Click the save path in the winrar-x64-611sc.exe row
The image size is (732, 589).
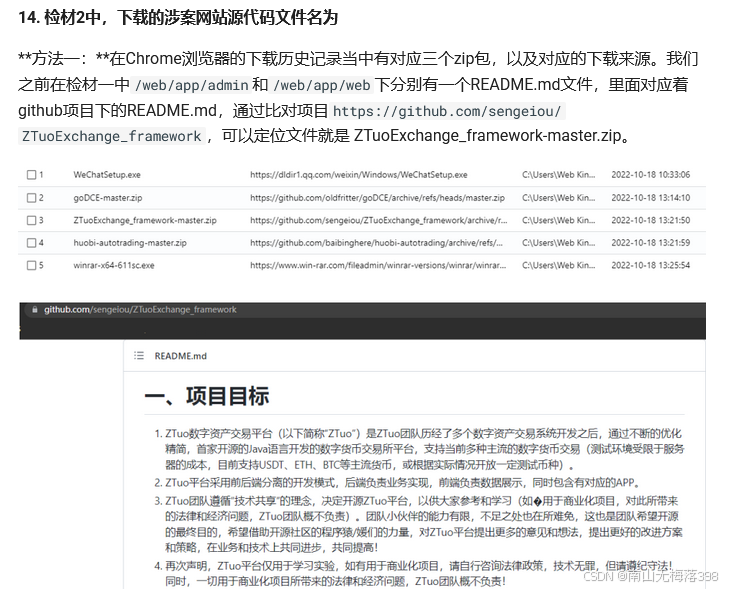pos(559,265)
